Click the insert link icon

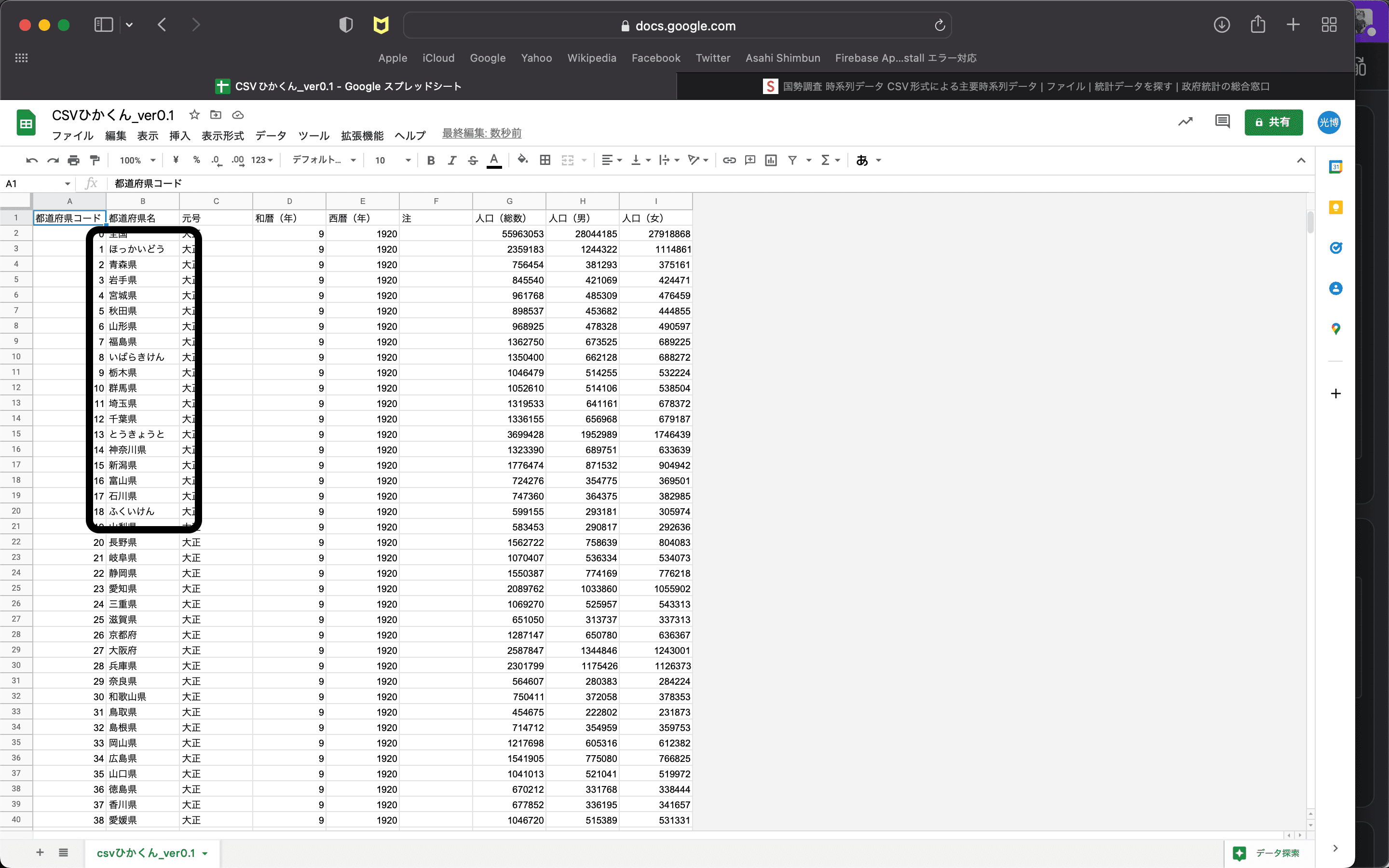[x=729, y=160]
